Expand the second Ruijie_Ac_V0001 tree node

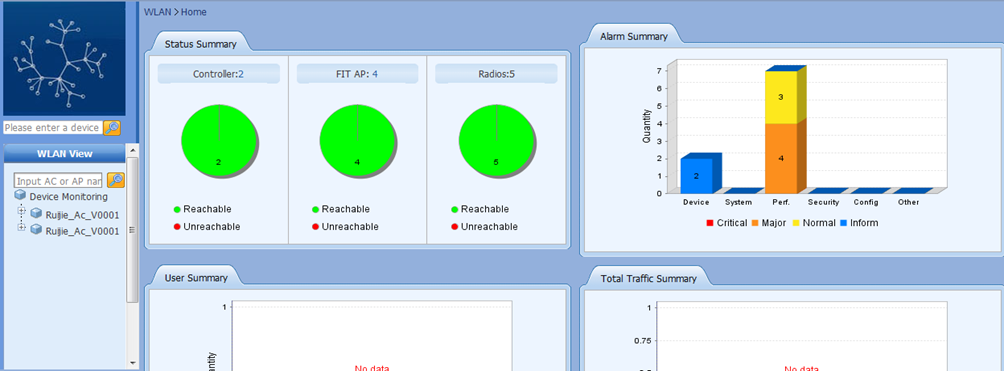click(x=21, y=227)
